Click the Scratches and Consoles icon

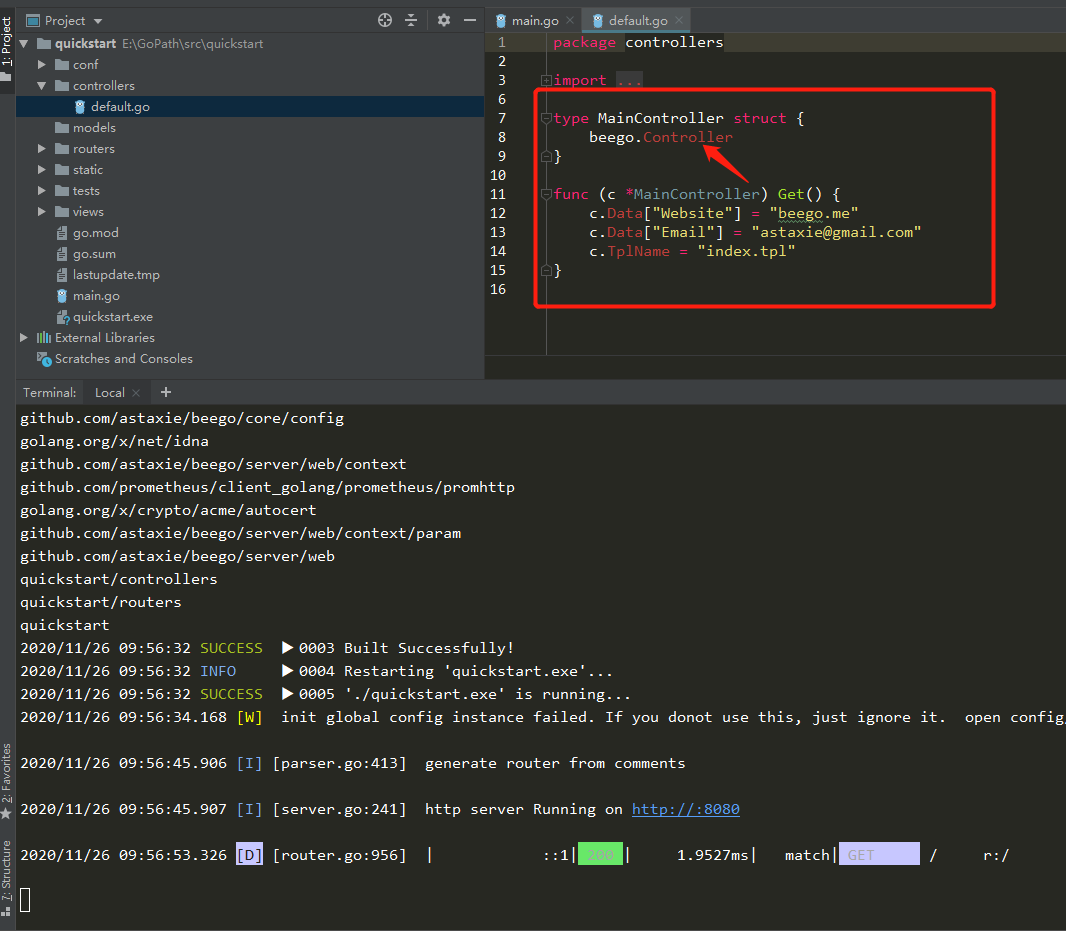point(44,359)
